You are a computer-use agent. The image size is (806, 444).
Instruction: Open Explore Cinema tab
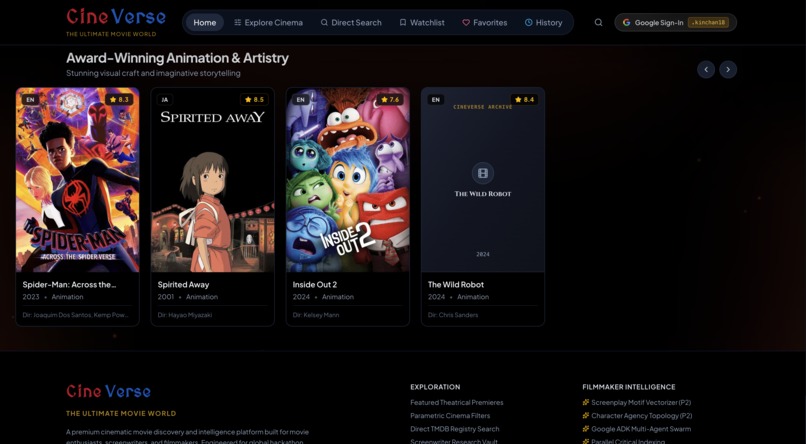[x=268, y=23]
